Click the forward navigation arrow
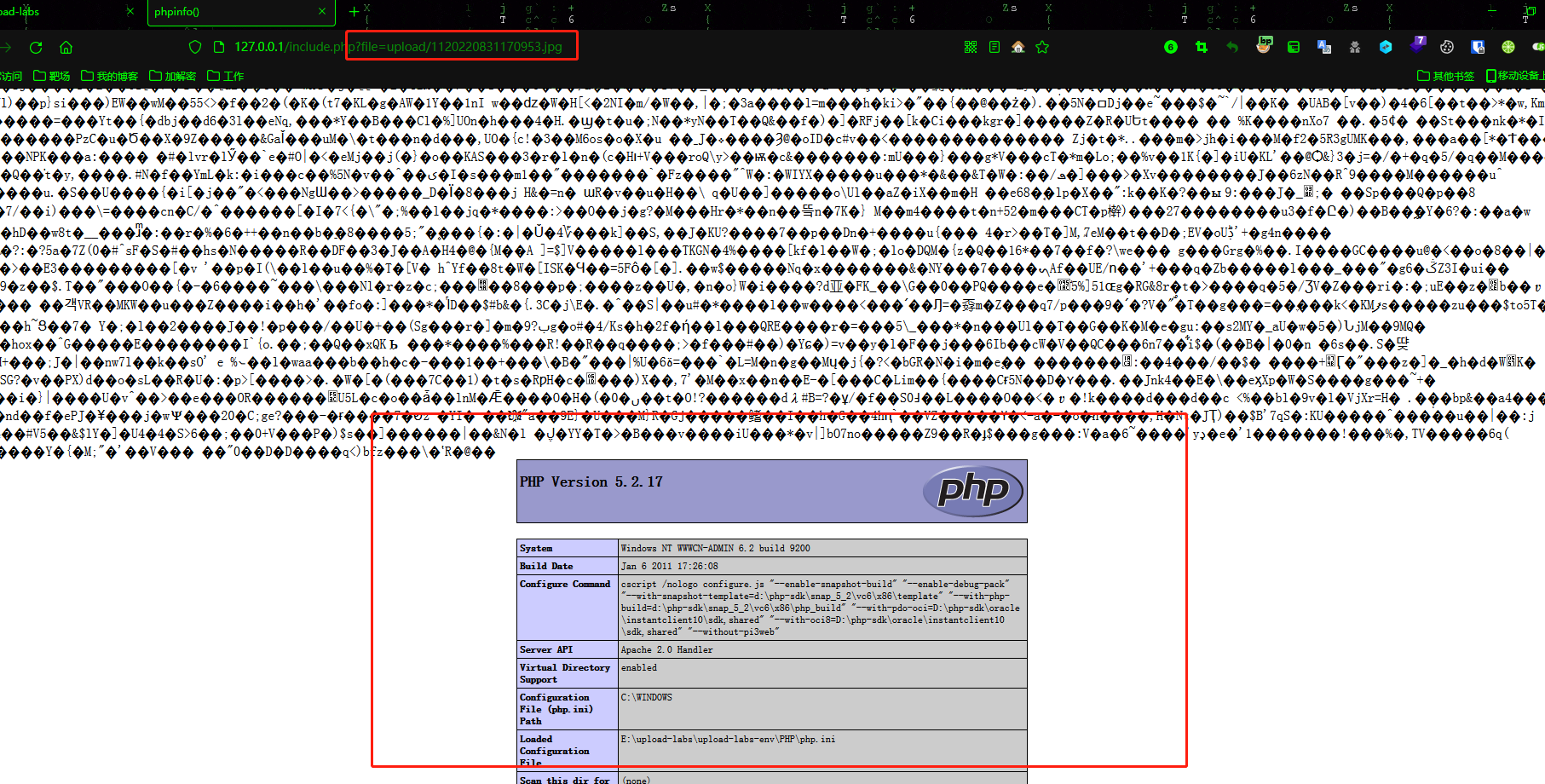The width and height of the screenshot is (1545, 784). pos(5,47)
